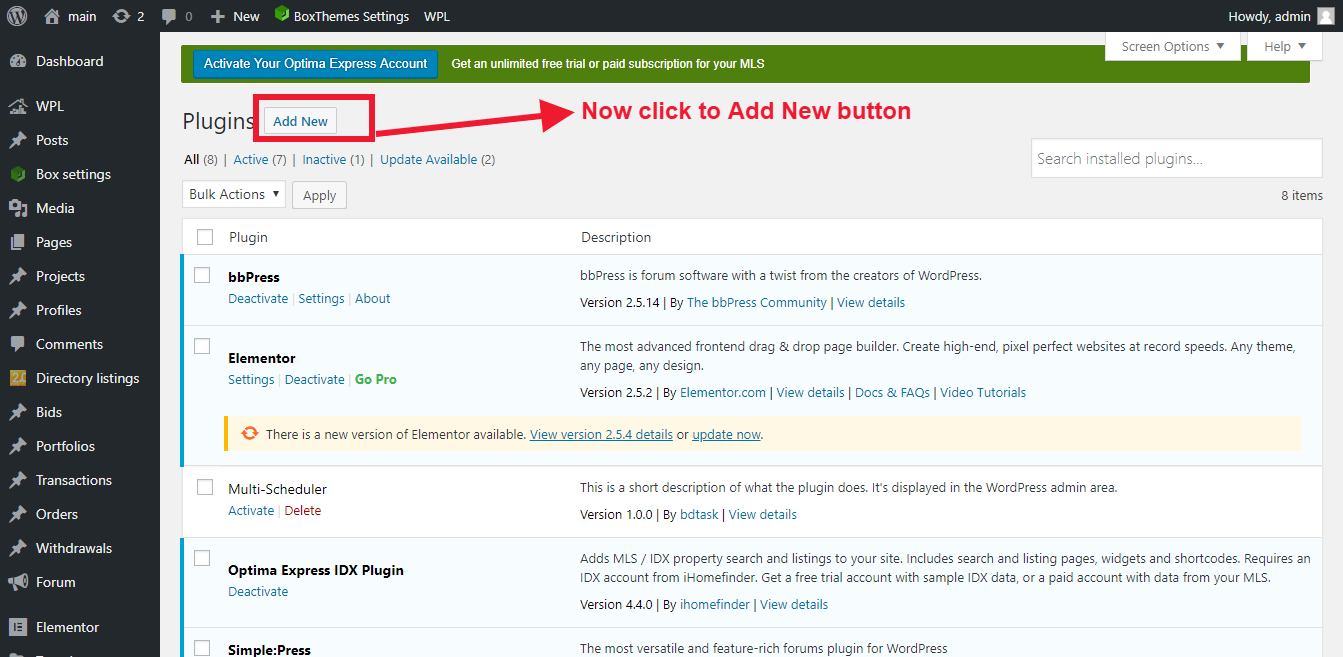Open the comments bubble icon in admin bar
Screen dimensions: 1343x657
tap(168, 16)
